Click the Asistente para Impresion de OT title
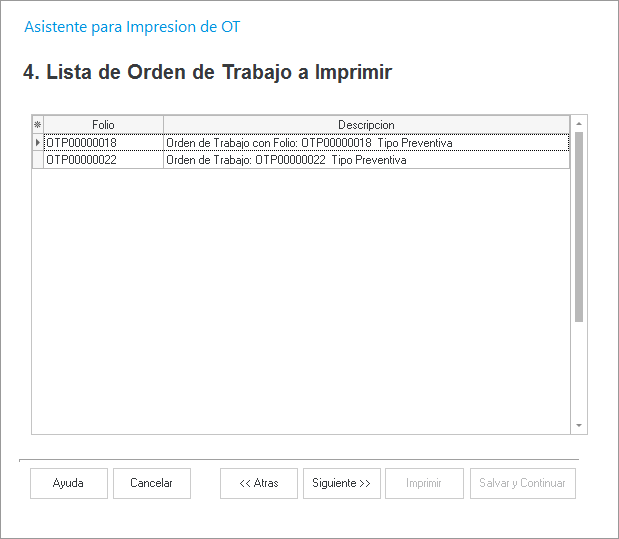619x539 pixels. pos(132,27)
